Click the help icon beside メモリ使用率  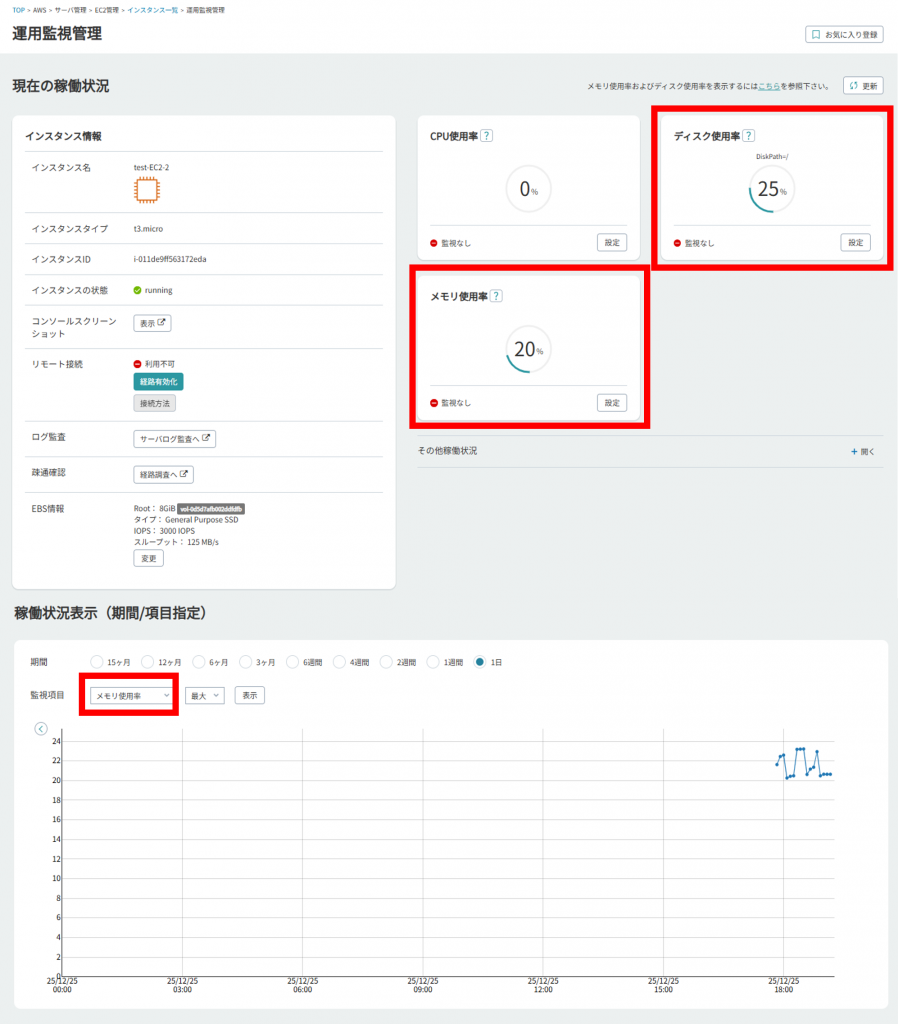496,296
